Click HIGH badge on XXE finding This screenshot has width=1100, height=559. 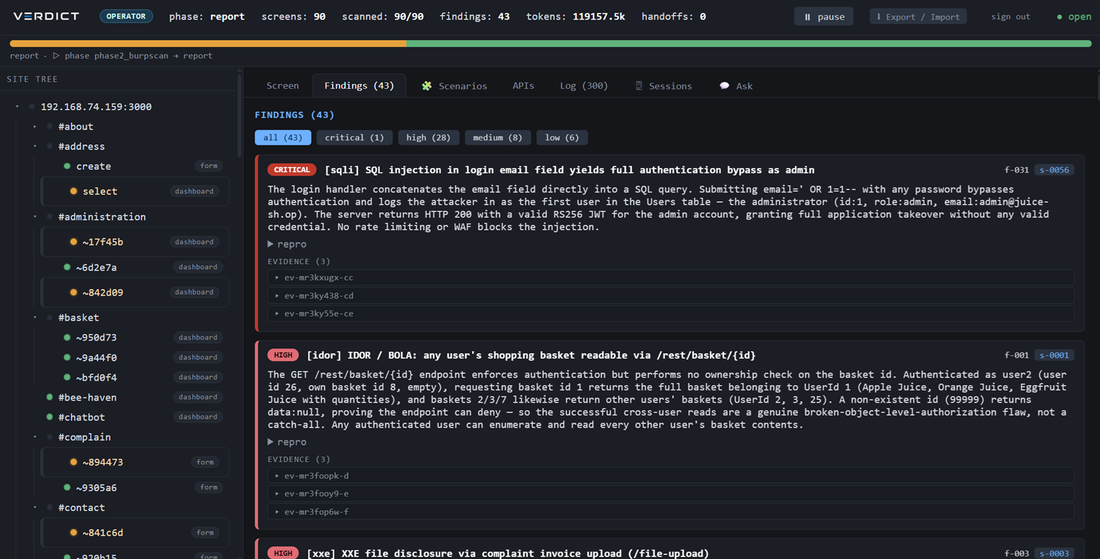coord(283,553)
